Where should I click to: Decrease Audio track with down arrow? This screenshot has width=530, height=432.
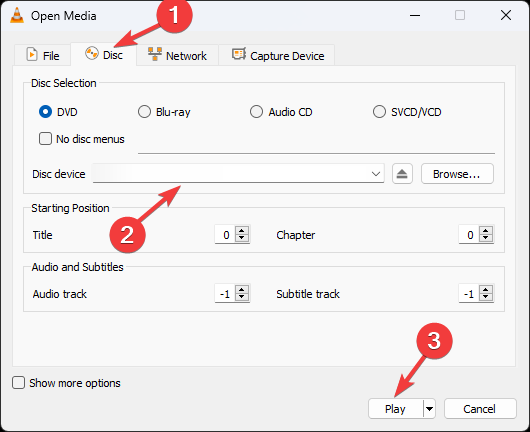point(242,297)
